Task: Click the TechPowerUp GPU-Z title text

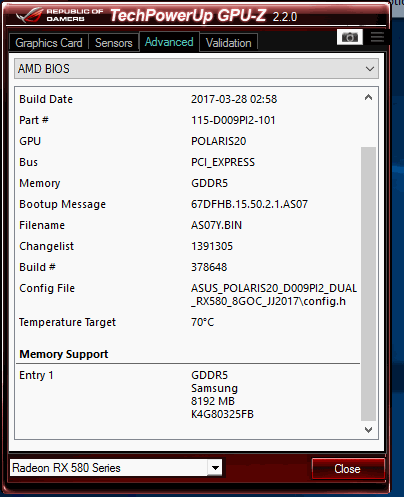Action: pyautogui.click(x=188, y=15)
